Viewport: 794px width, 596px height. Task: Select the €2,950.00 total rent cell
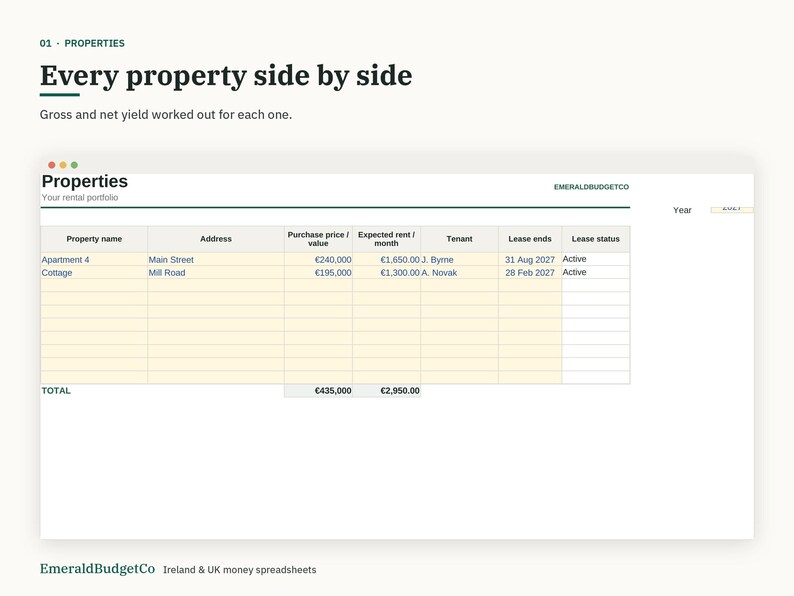click(x=386, y=390)
